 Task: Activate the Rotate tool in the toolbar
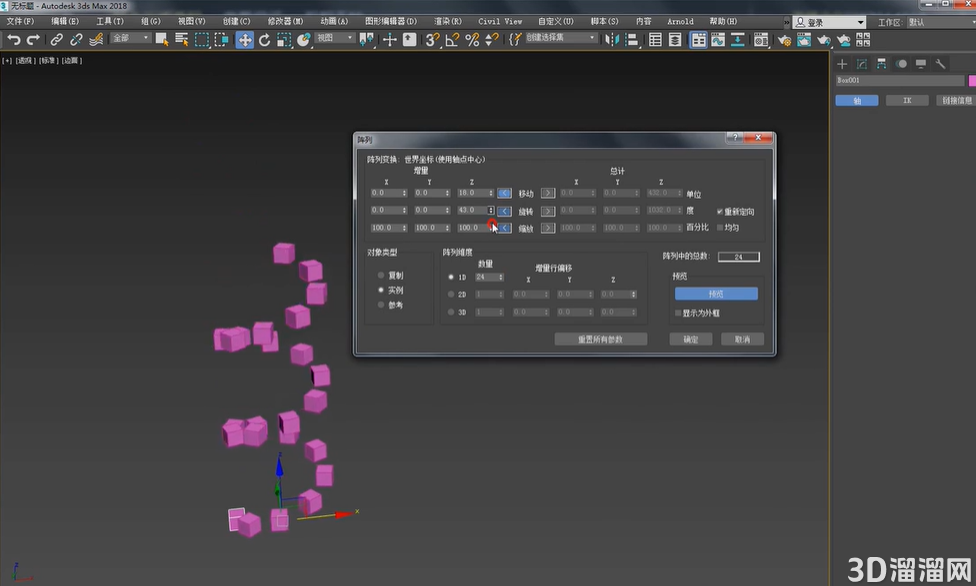coord(264,40)
